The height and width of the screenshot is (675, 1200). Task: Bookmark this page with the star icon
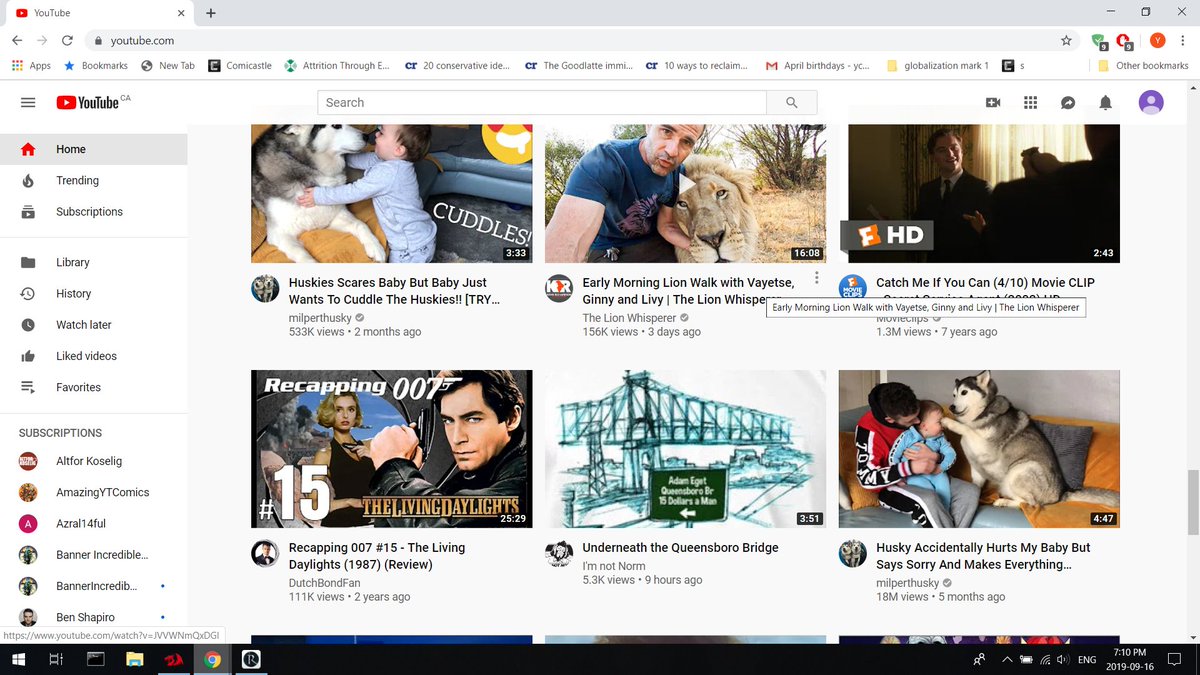click(x=1066, y=41)
